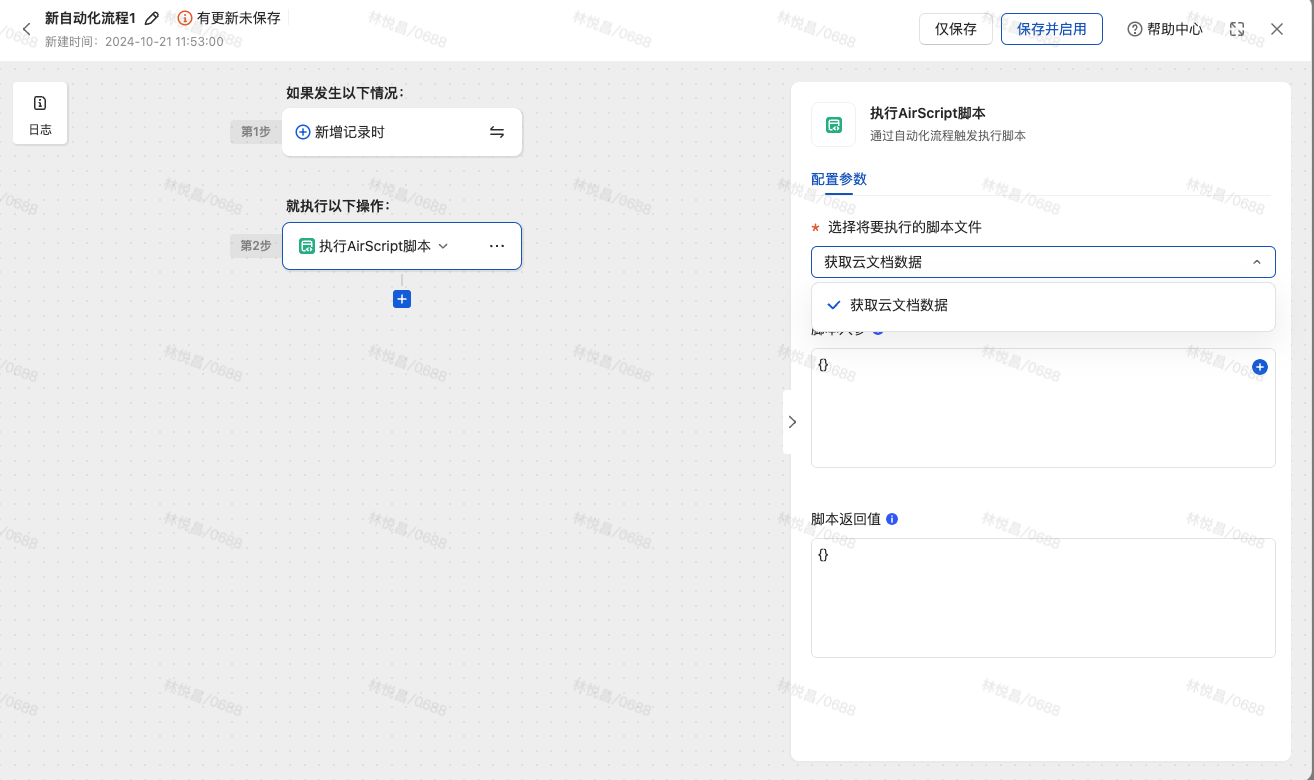Collapse the right configuration panel
The image size is (1314, 780).
(x=792, y=422)
